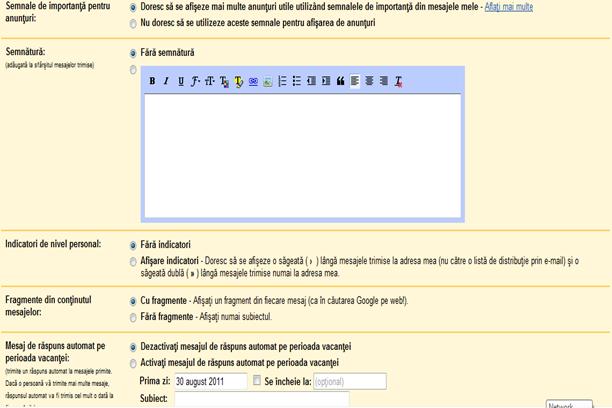Center align signature text
Viewport: 612px width, 408px height.
click(x=369, y=81)
